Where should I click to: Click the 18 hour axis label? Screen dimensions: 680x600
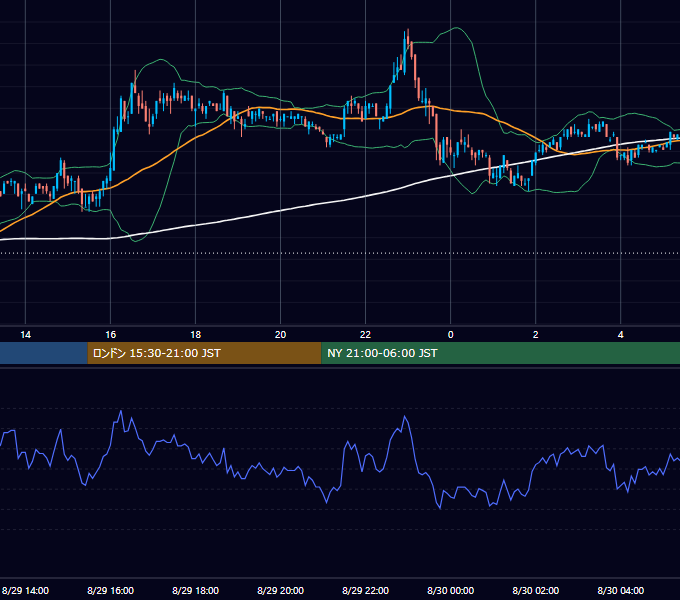196,335
